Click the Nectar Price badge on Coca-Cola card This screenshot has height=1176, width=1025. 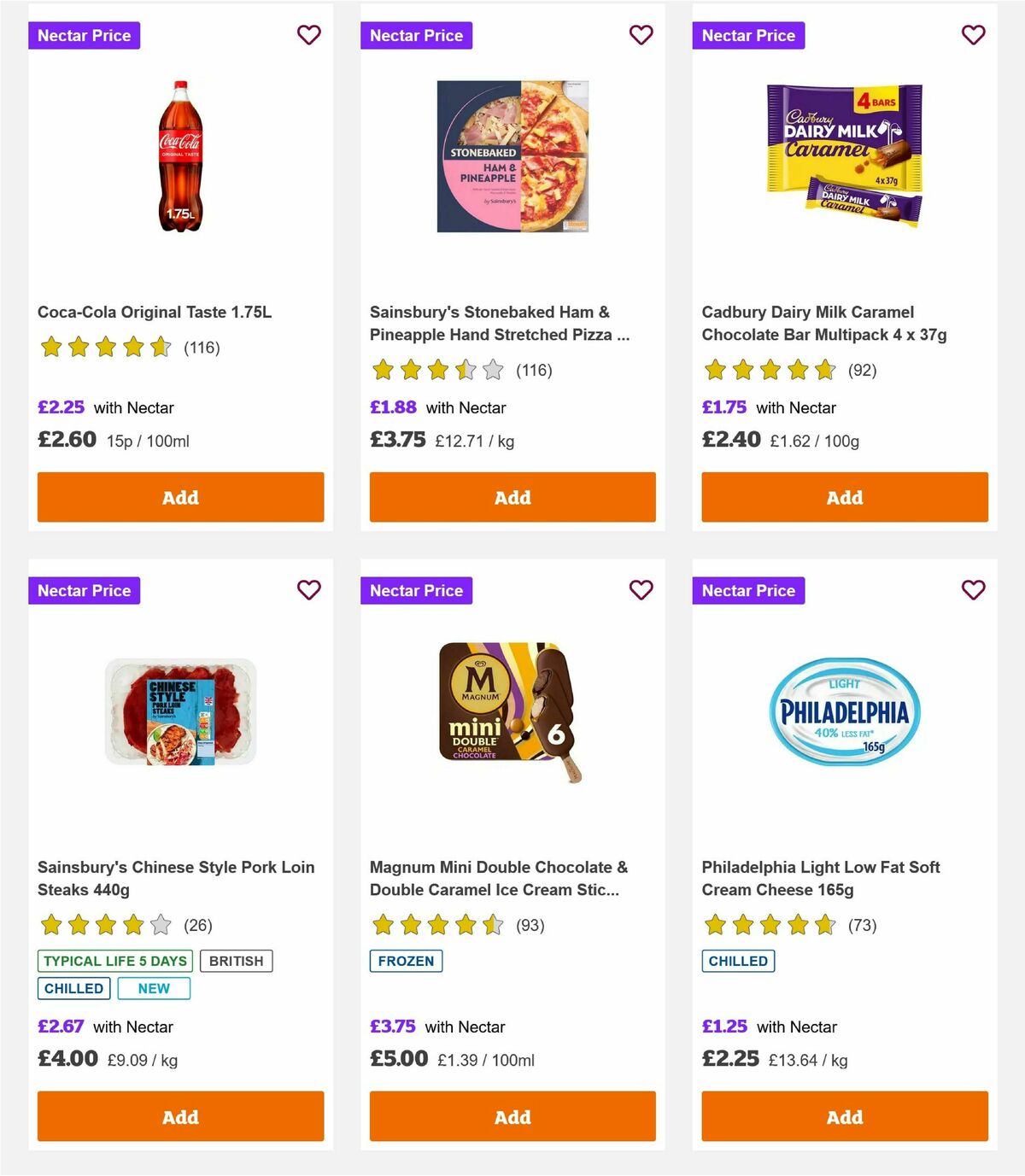click(x=84, y=35)
